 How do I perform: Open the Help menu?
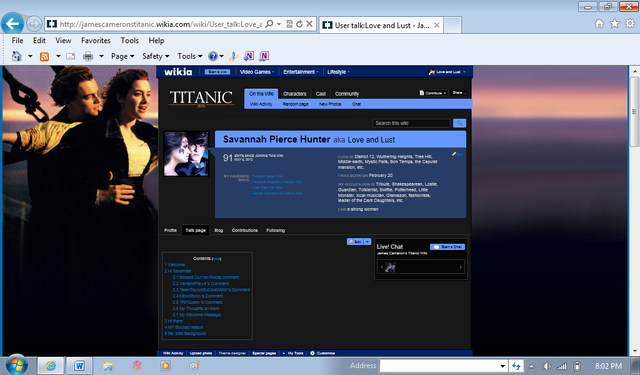pos(156,40)
